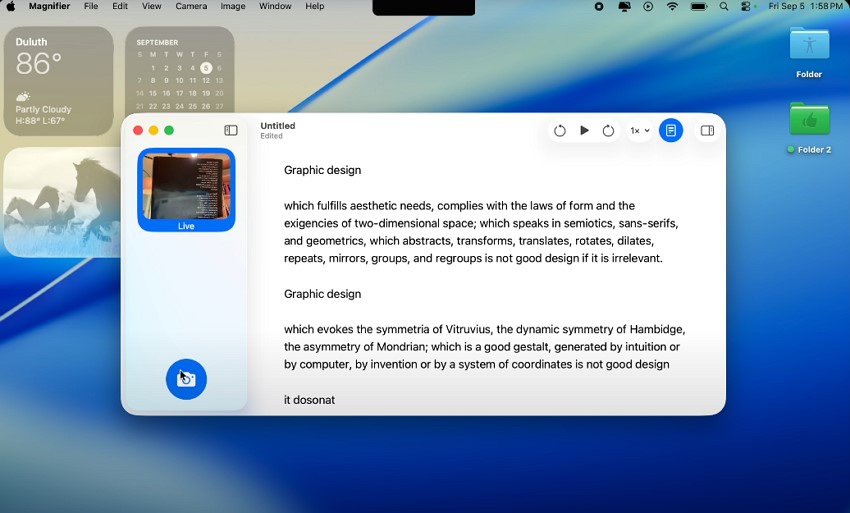Open the Duluth weather widget
The image size is (850, 513).
(x=59, y=81)
